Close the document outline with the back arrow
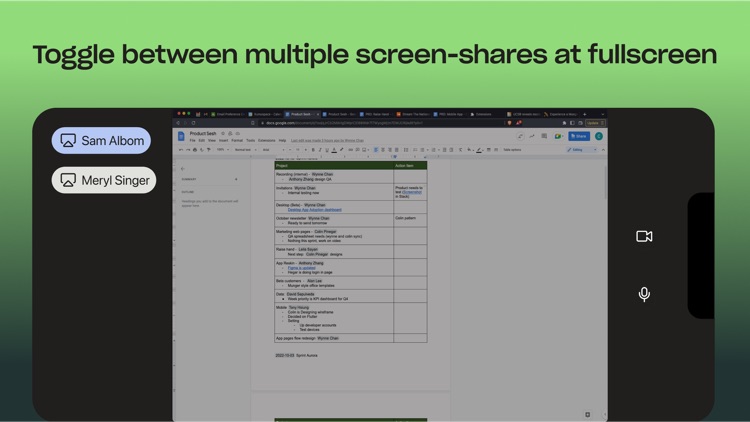Image resolution: width=750 pixels, height=422 pixels. click(183, 168)
